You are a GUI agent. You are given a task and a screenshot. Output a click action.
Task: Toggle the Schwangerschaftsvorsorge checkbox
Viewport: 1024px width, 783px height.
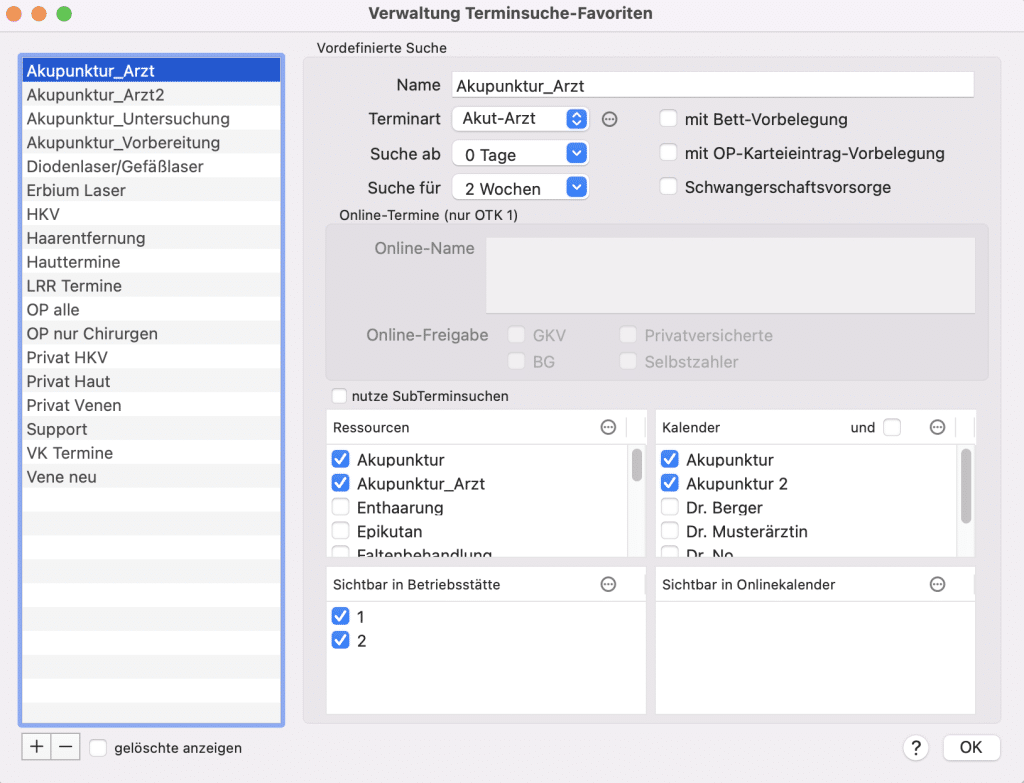668,187
